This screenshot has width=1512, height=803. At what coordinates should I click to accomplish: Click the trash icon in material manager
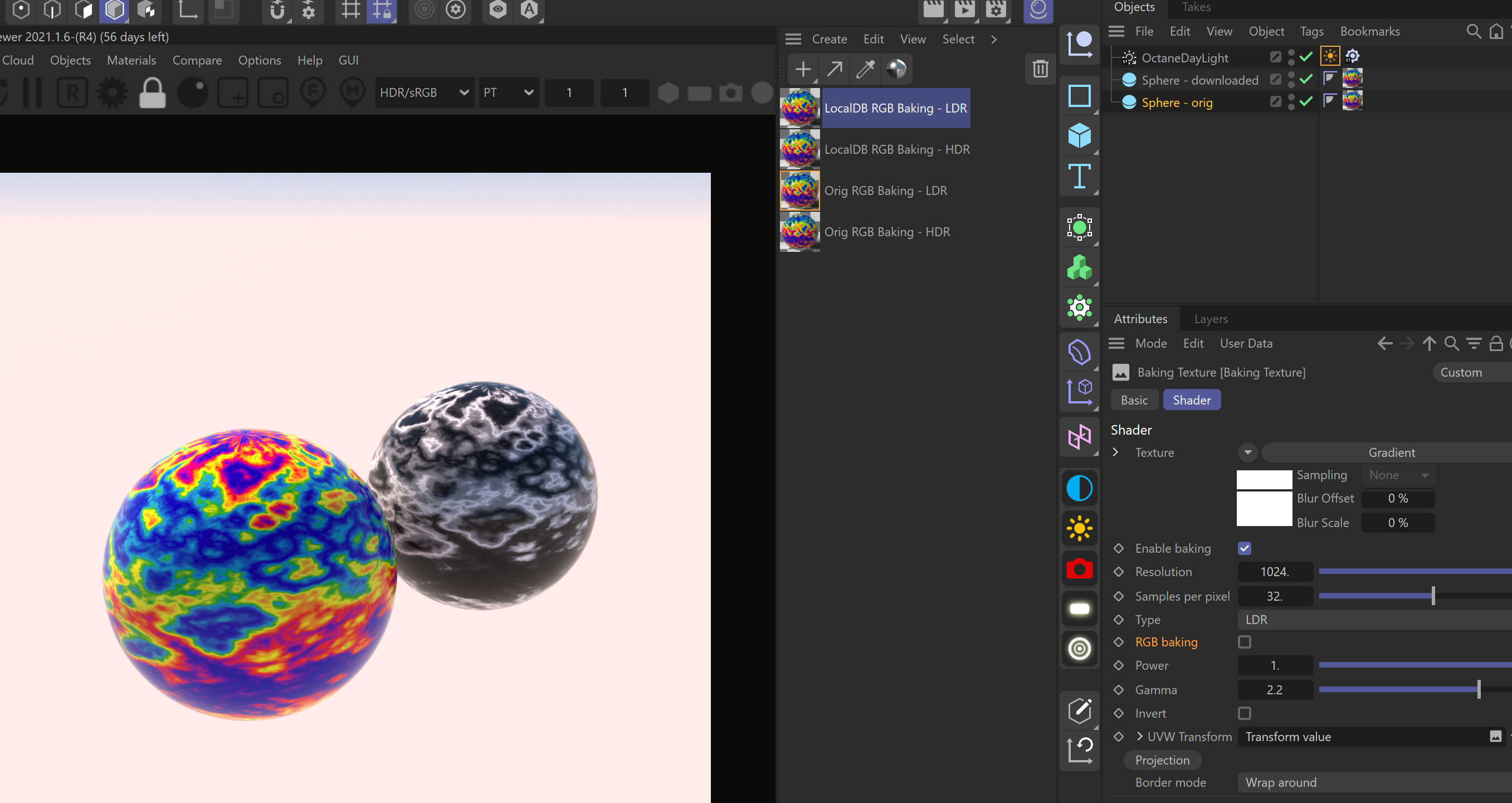point(1040,69)
